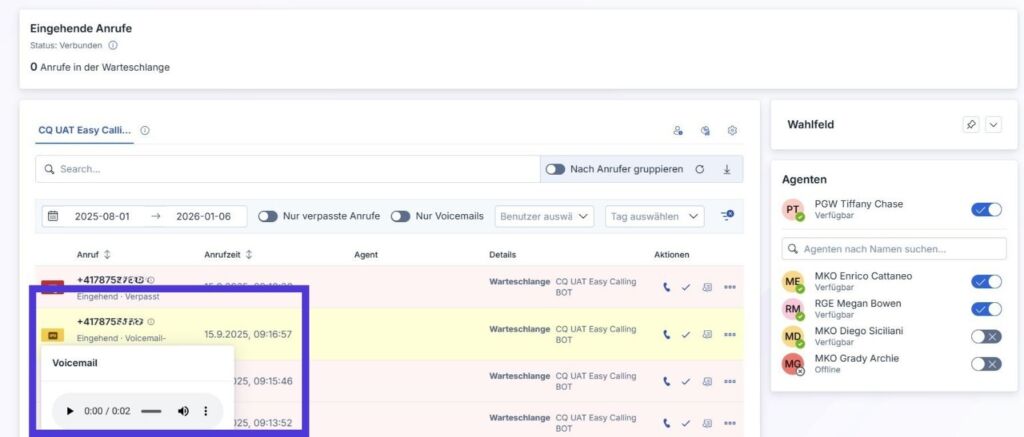The height and width of the screenshot is (437, 1024).
Task: Refresh the call list
Action: pos(699,169)
